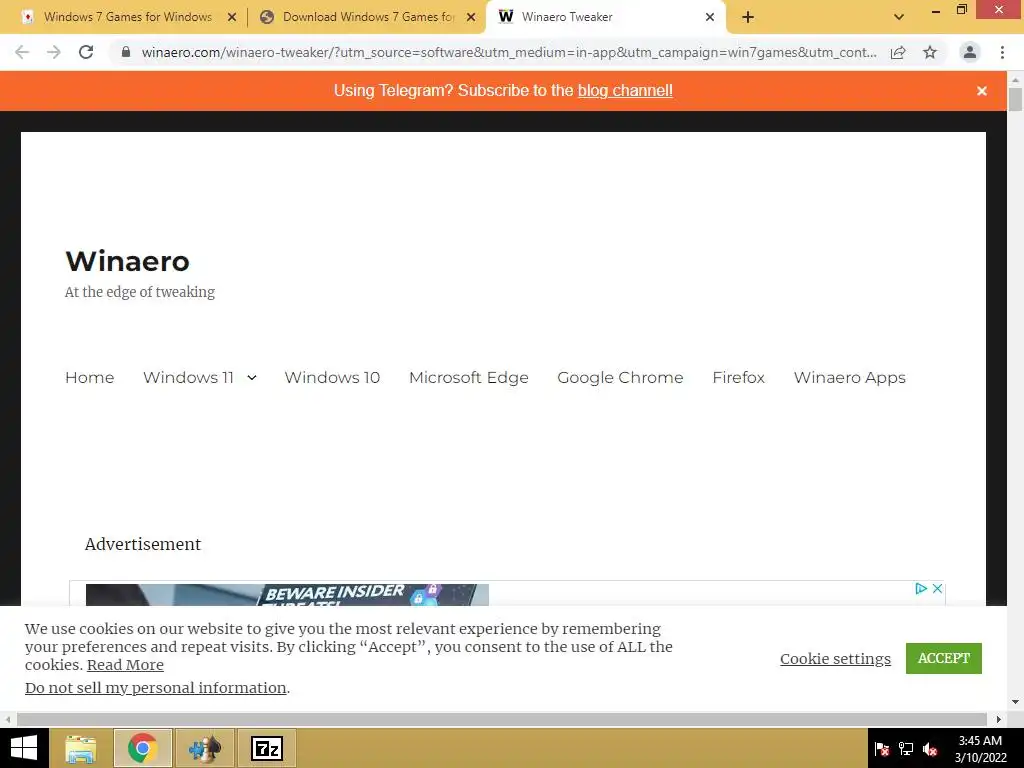The width and height of the screenshot is (1024, 768).
Task: Open the Chrome three-dot menu
Action: pyautogui.click(x=1002, y=52)
